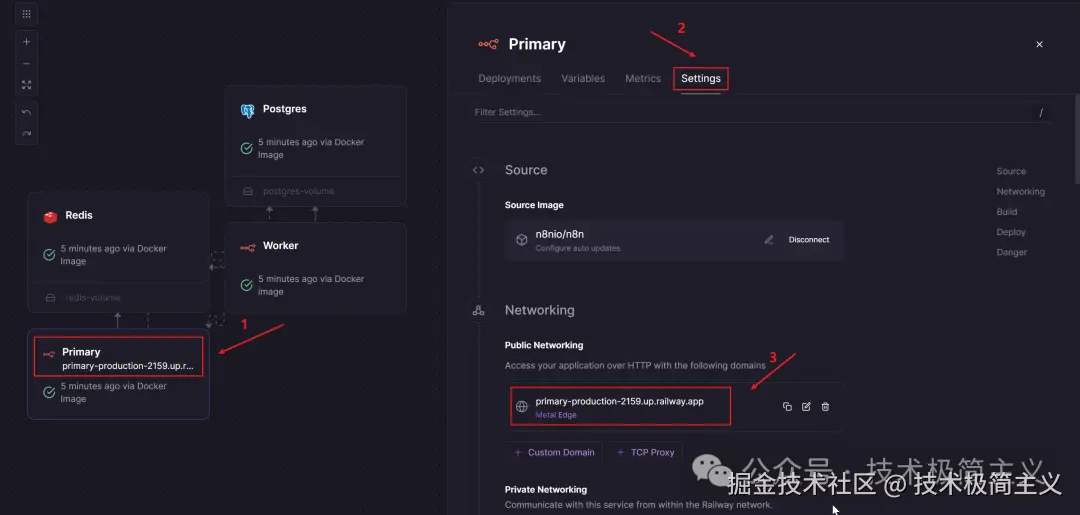
Task: Click the postgres-volume label
Action: click(x=298, y=191)
